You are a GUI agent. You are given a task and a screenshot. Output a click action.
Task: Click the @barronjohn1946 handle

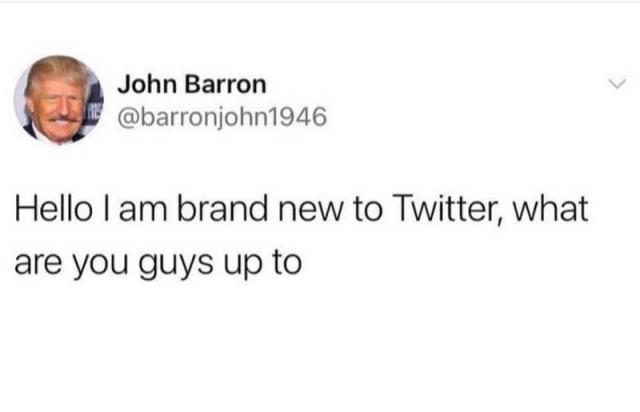pos(222,117)
